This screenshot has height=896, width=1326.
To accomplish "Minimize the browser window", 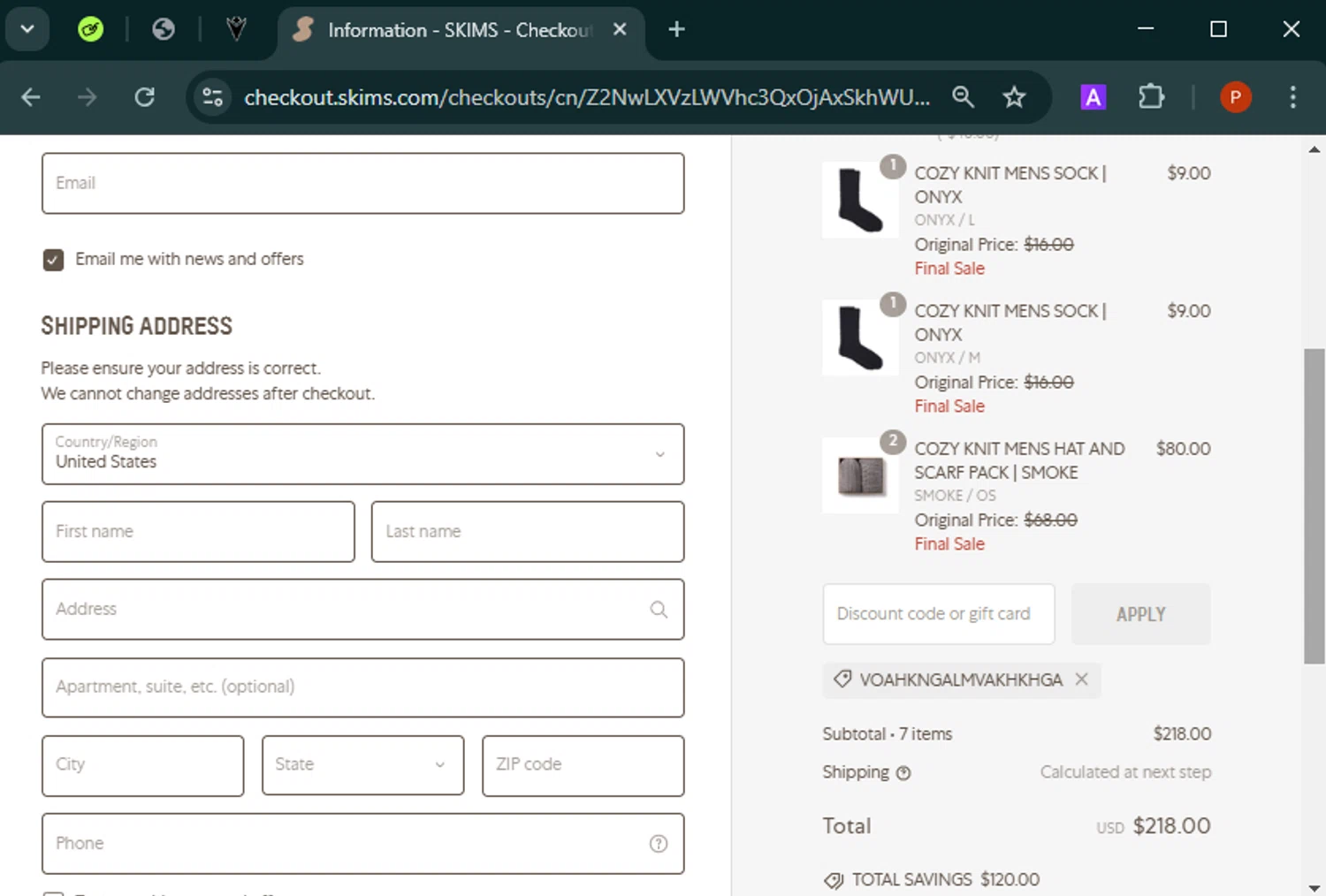I will [1146, 29].
